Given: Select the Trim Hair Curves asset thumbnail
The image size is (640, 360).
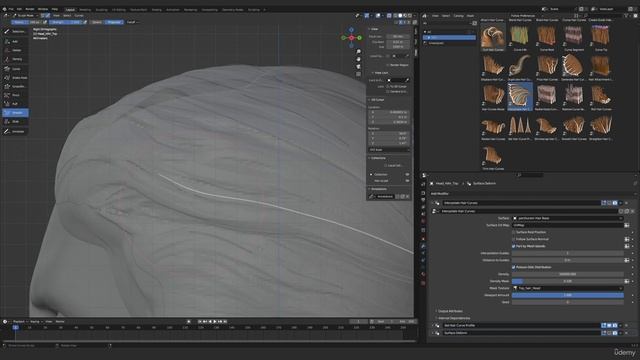Looking at the screenshot, I should pos(493,158).
